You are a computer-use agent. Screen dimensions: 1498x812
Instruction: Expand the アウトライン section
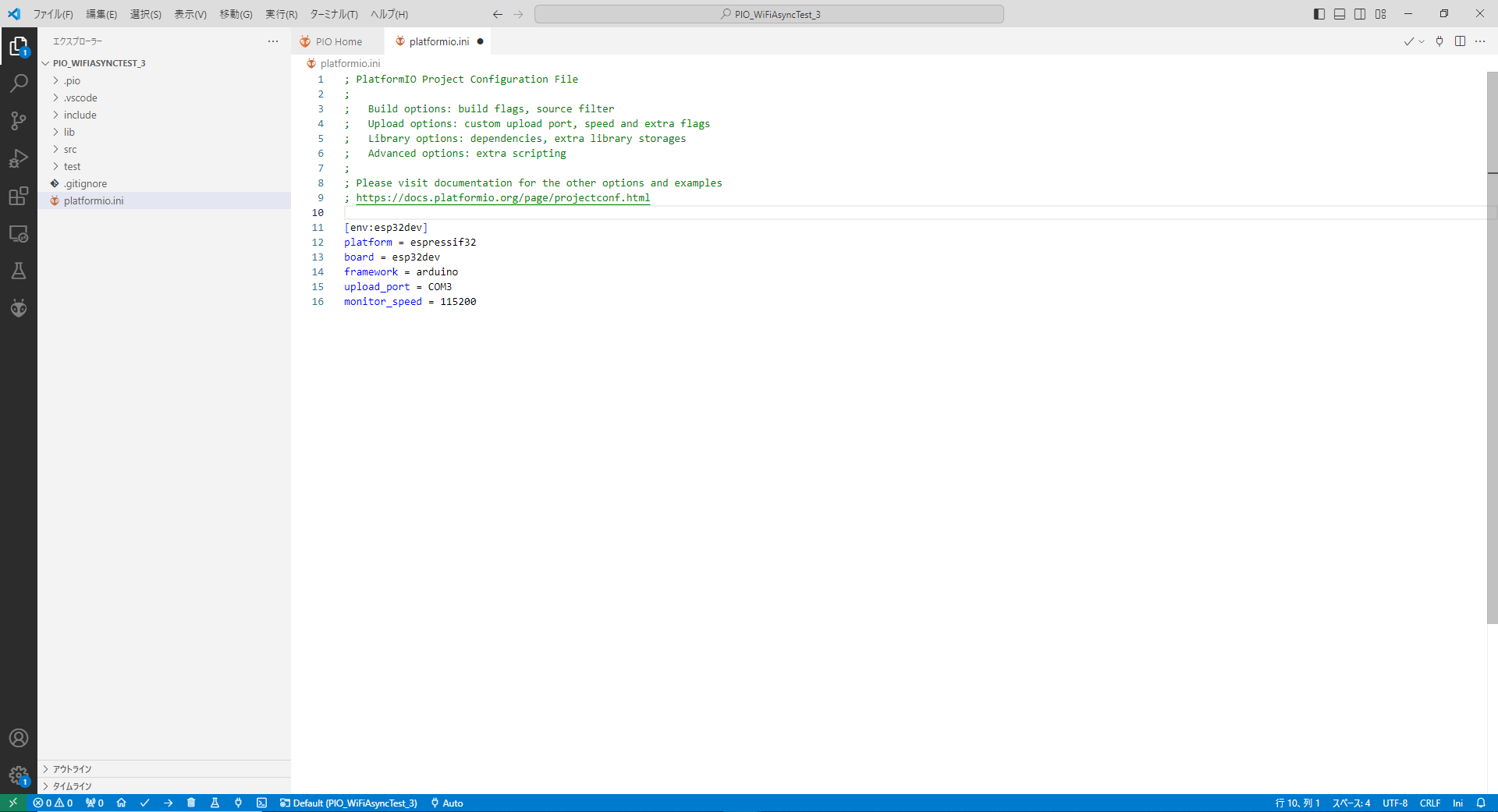click(x=72, y=769)
